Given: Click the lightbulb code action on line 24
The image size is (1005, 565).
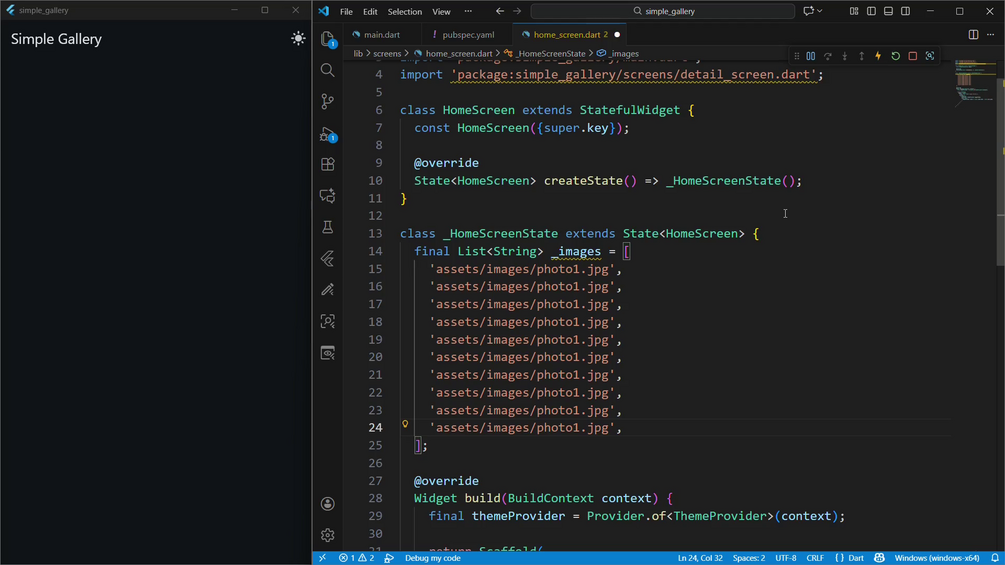Looking at the screenshot, I should [x=405, y=424].
